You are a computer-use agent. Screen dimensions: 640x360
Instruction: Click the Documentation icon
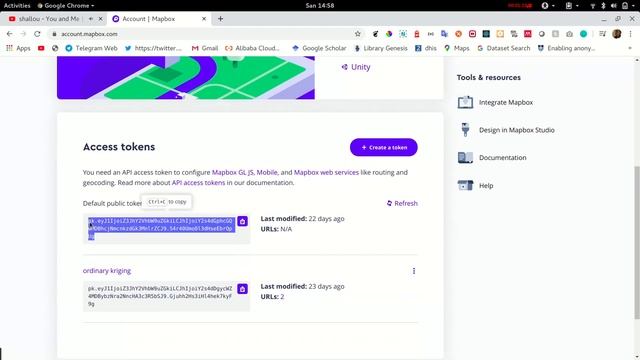coord(465,158)
